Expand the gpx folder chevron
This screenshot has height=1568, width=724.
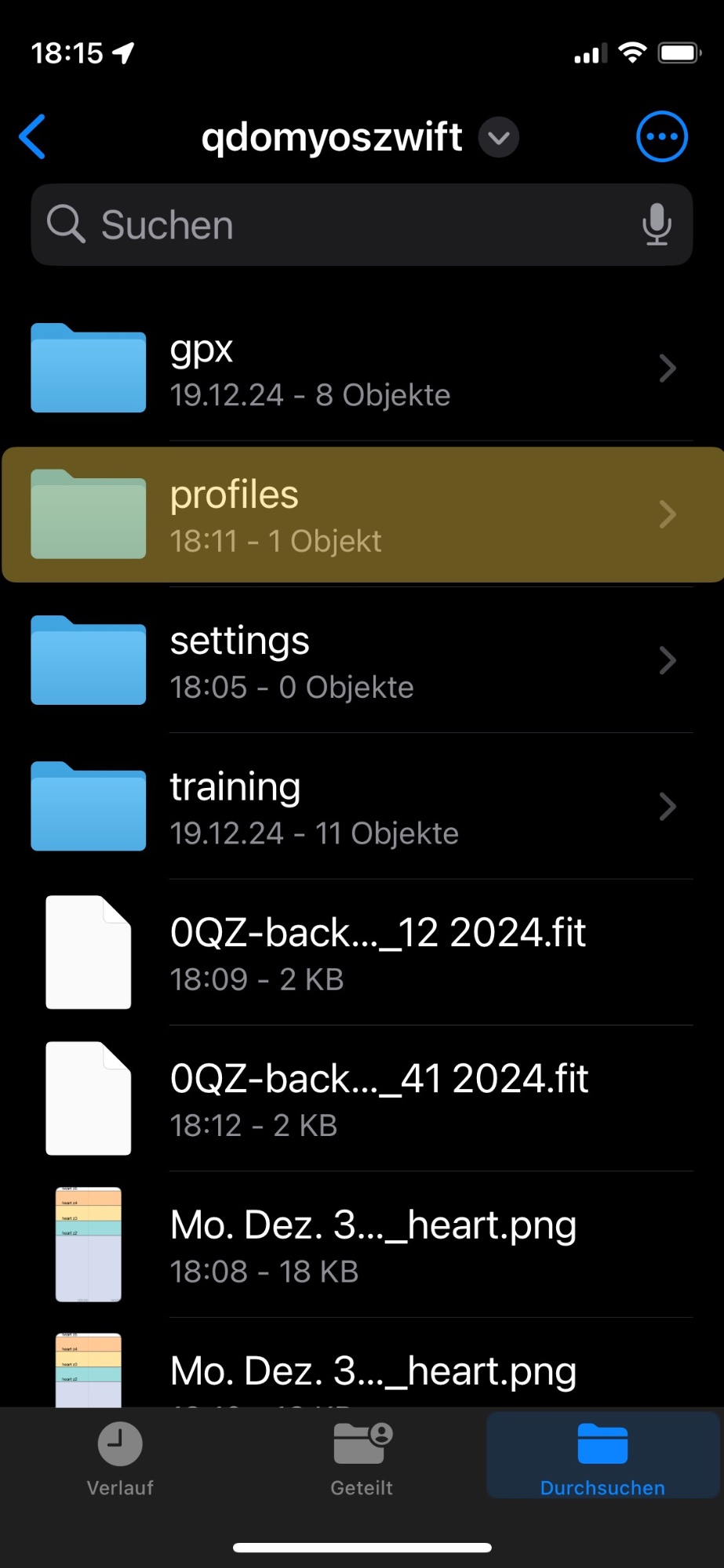pyautogui.click(x=668, y=368)
